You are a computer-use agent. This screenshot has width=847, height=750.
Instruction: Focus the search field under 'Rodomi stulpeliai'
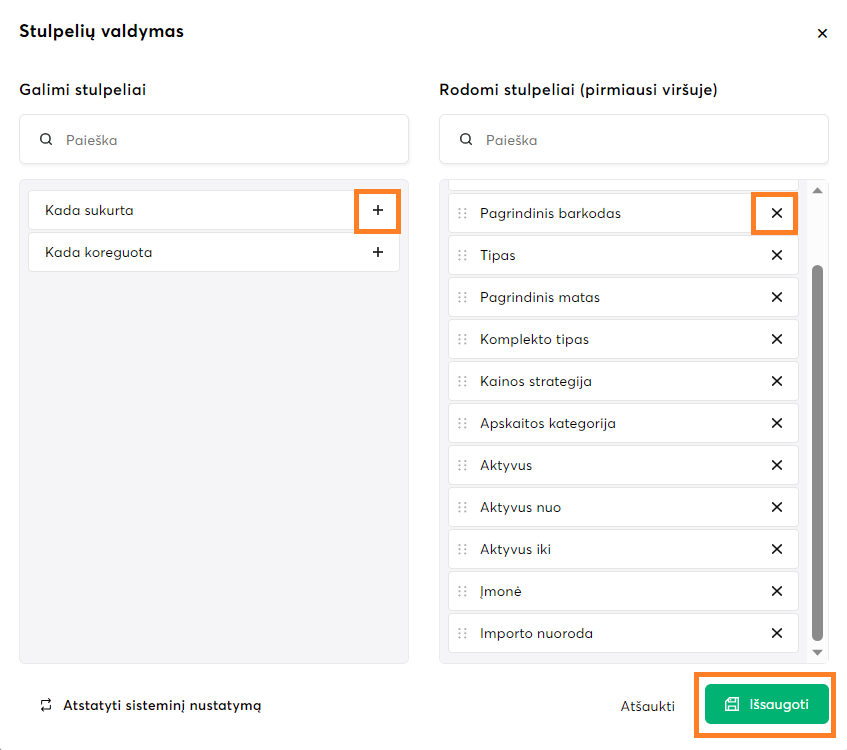pos(645,140)
